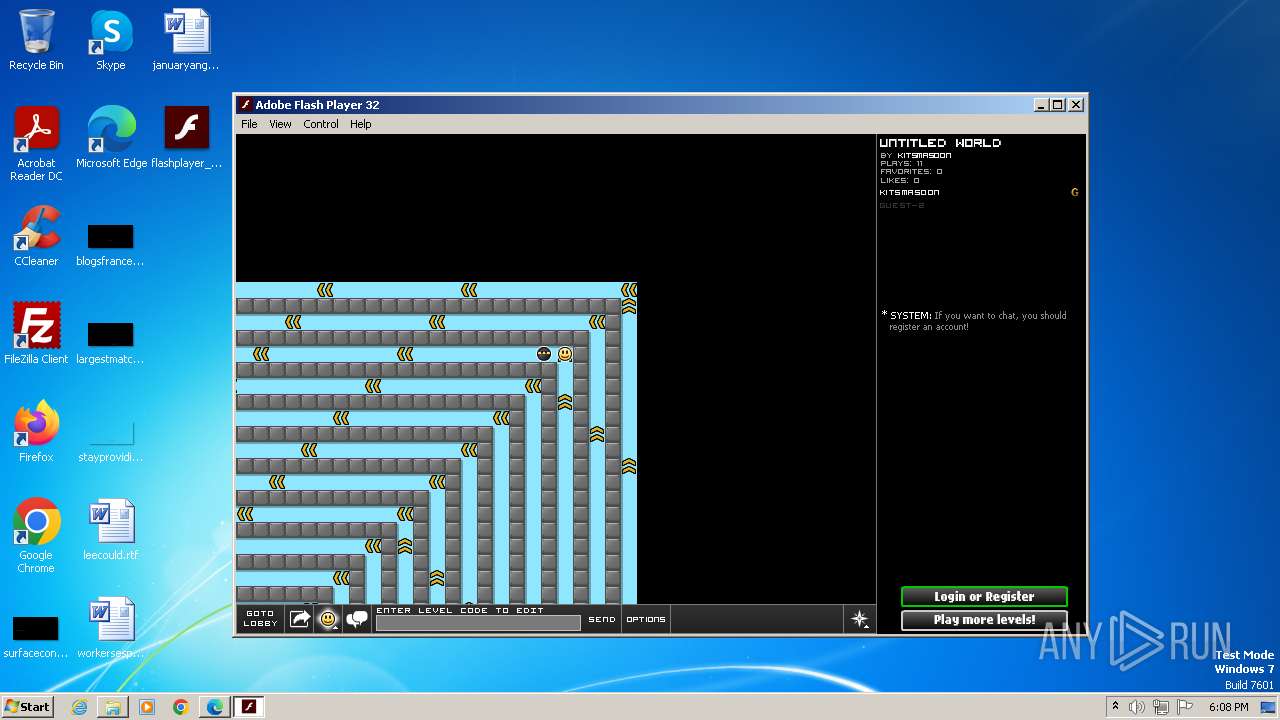Maximize the Adobe Flash Player window
Image resolution: width=1280 pixels, height=720 pixels.
click(1058, 105)
